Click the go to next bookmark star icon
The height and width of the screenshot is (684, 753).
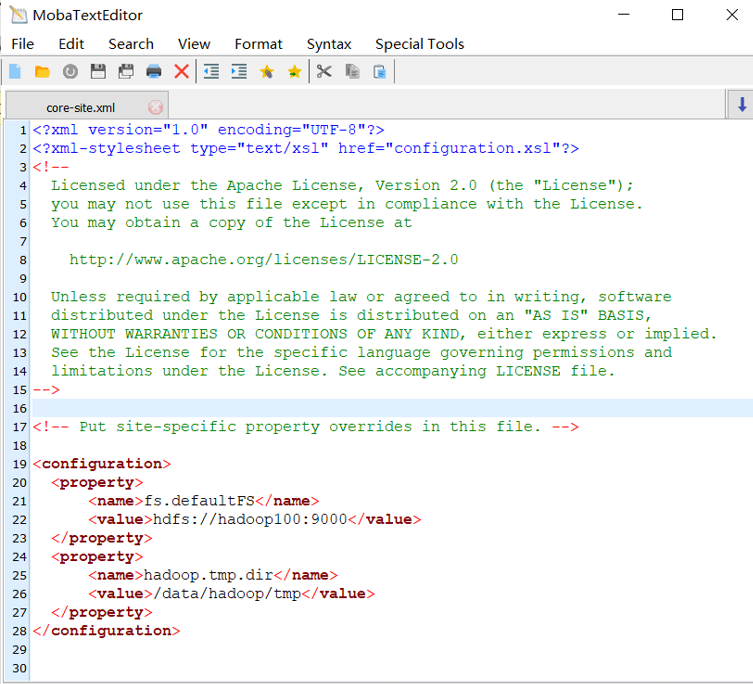[x=294, y=72]
